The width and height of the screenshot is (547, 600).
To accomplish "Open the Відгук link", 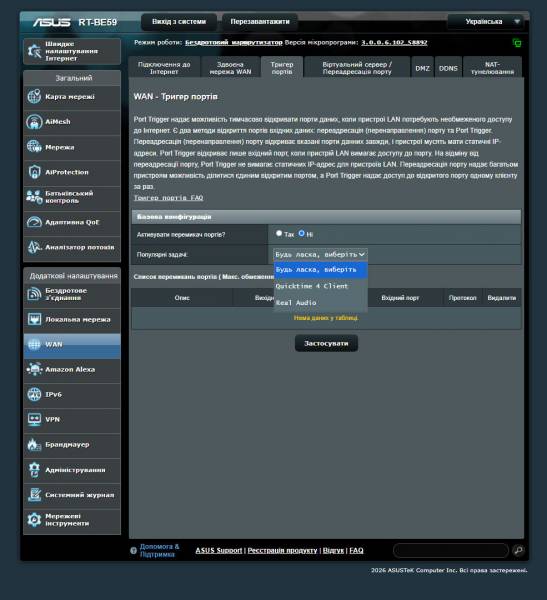I will pos(333,550).
